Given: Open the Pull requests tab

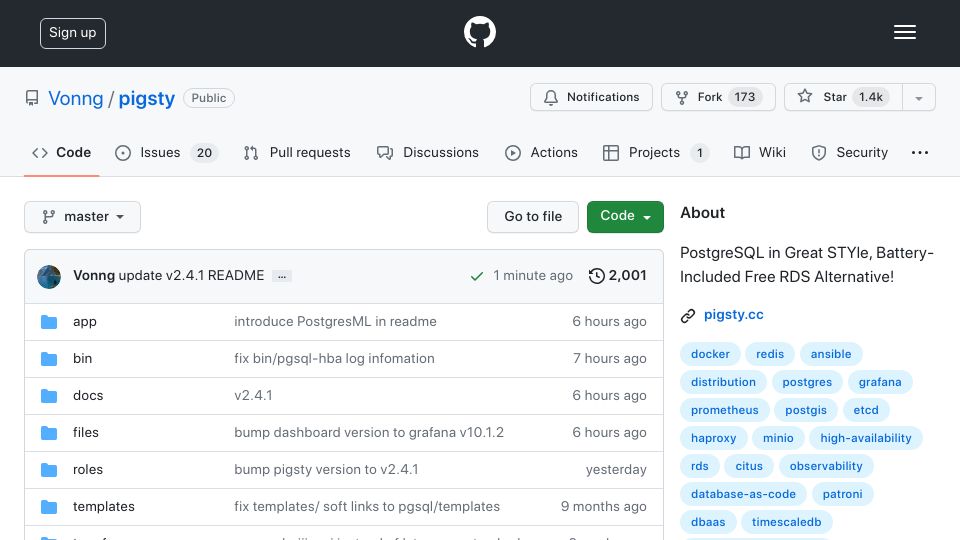Looking at the screenshot, I should tap(297, 152).
